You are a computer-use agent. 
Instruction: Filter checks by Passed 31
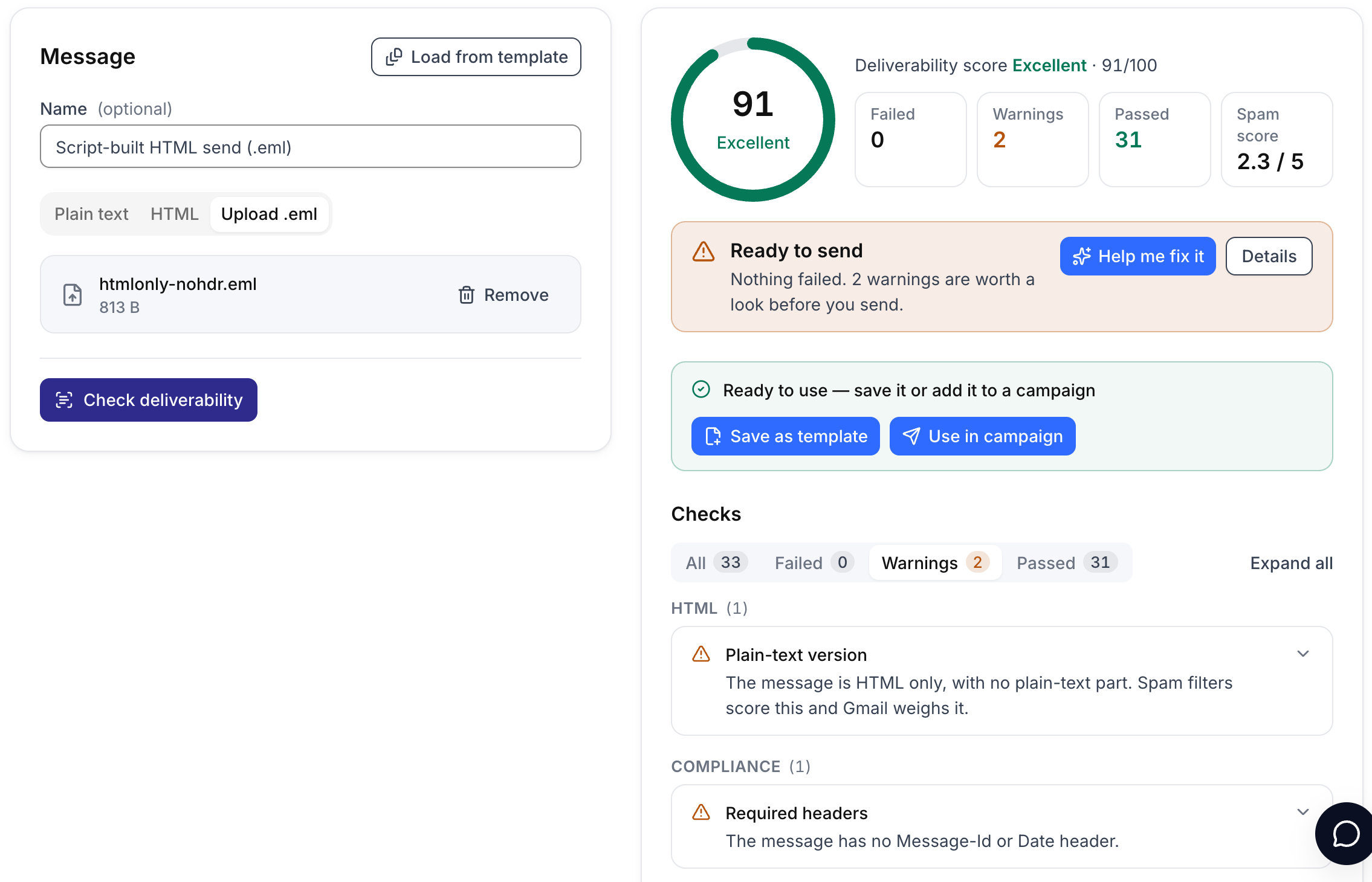[x=1066, y=562]
